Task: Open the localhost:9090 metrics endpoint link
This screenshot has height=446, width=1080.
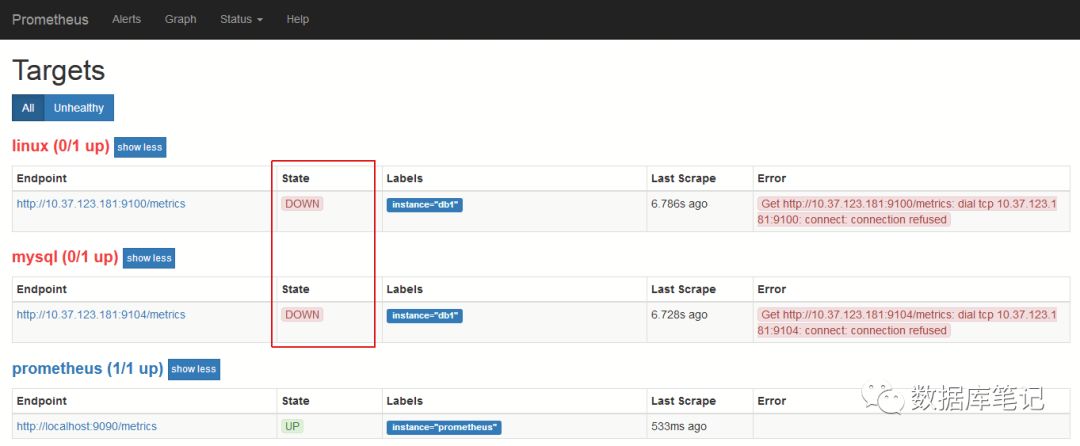Action: click(x=87, y=426)
